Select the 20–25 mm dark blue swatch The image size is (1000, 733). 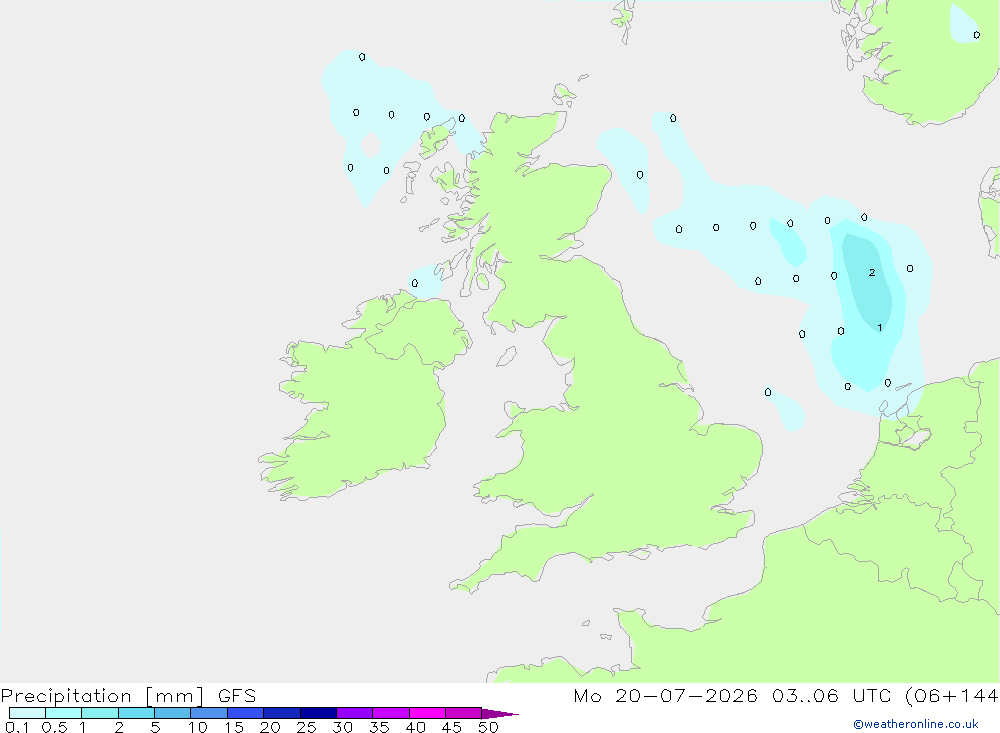click(282, 713)
